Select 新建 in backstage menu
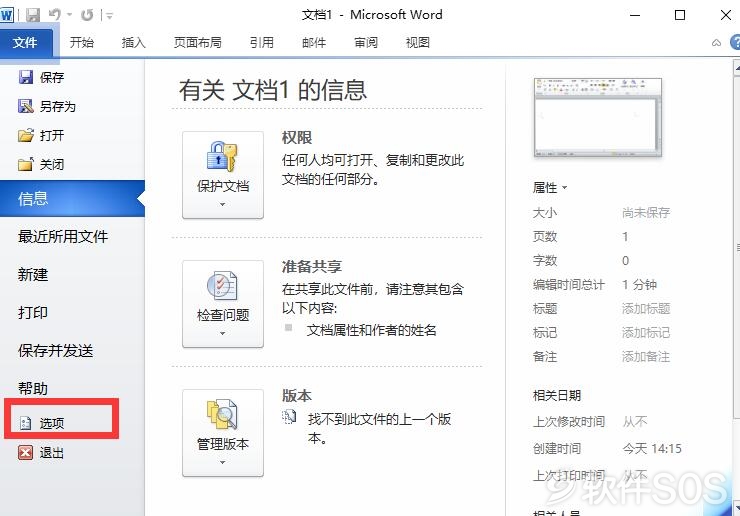The height and width of the screenshot is (516, 740). 33,274
